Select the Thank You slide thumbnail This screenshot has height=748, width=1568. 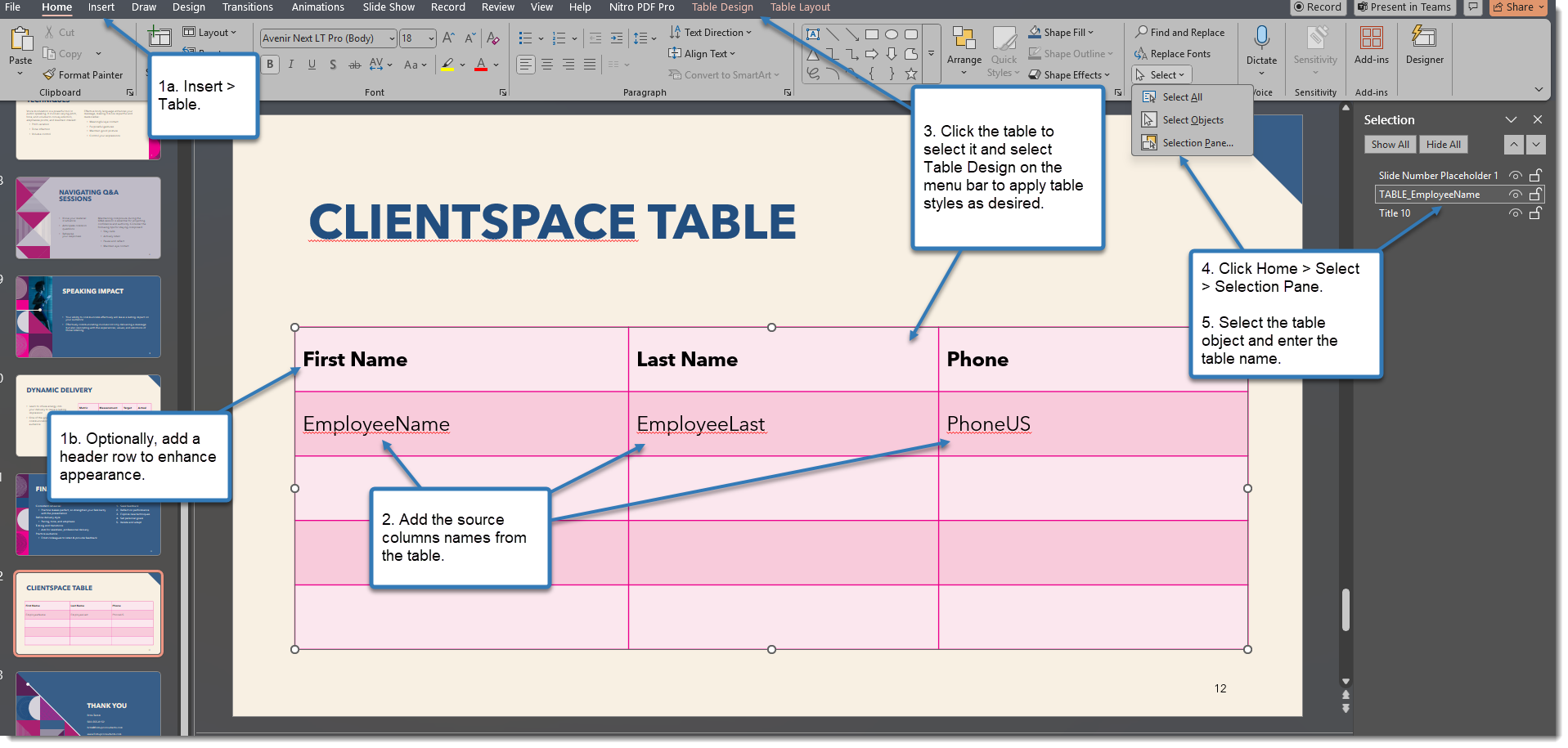pos(88,704)
